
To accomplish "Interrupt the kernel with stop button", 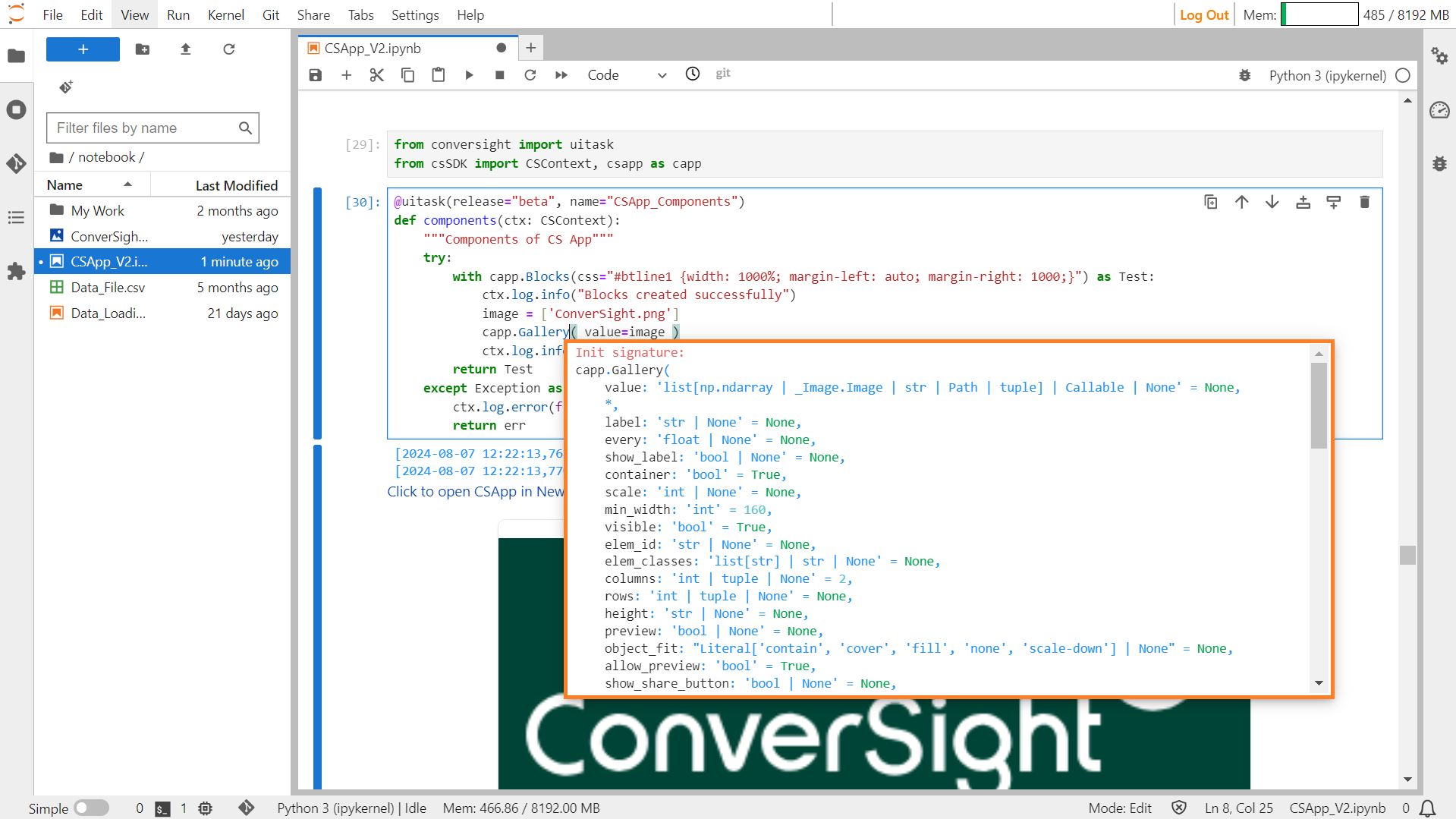I will coord(500,74).
